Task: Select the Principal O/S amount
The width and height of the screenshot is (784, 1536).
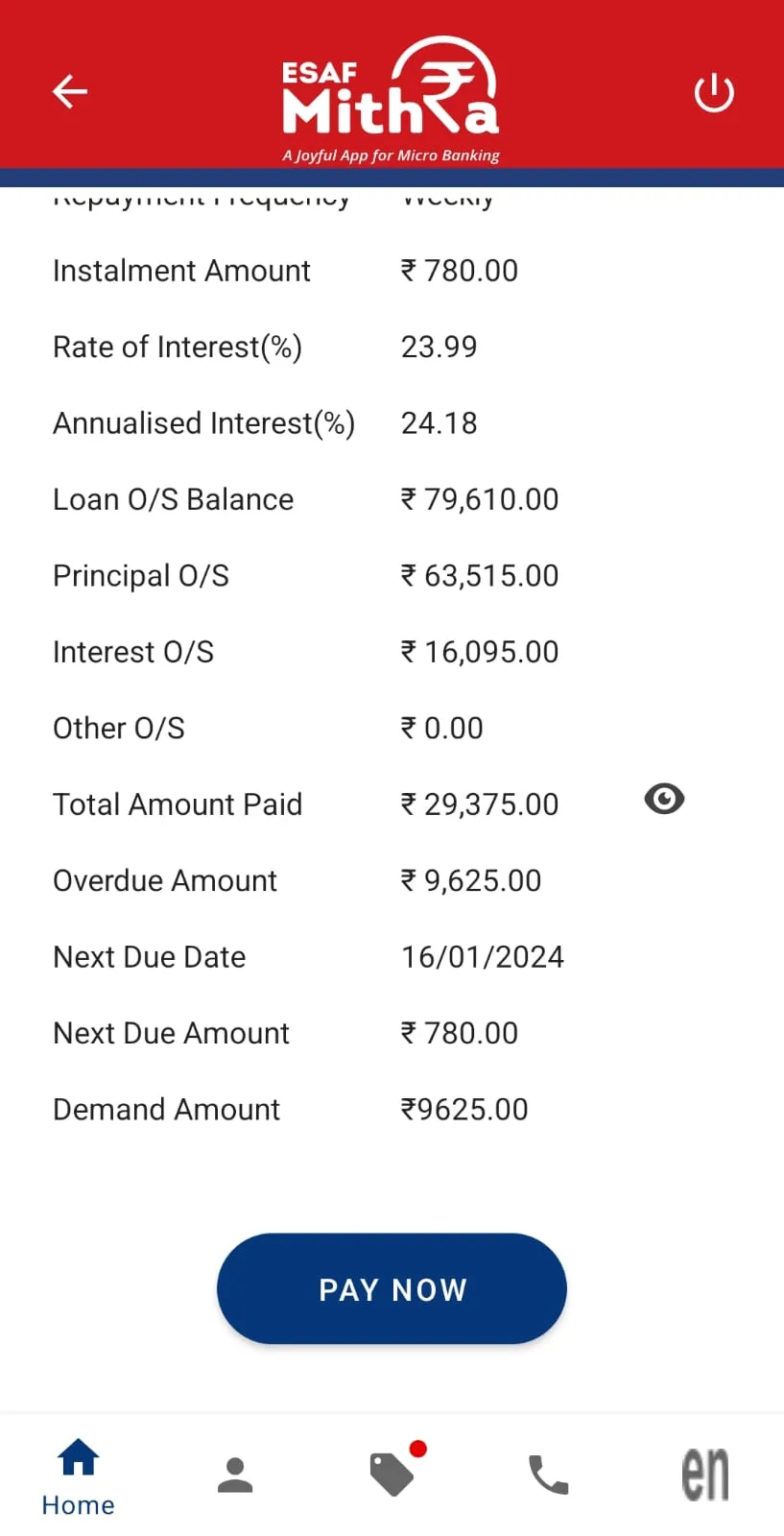Action: pyautogui.click(x=479, y=576)
